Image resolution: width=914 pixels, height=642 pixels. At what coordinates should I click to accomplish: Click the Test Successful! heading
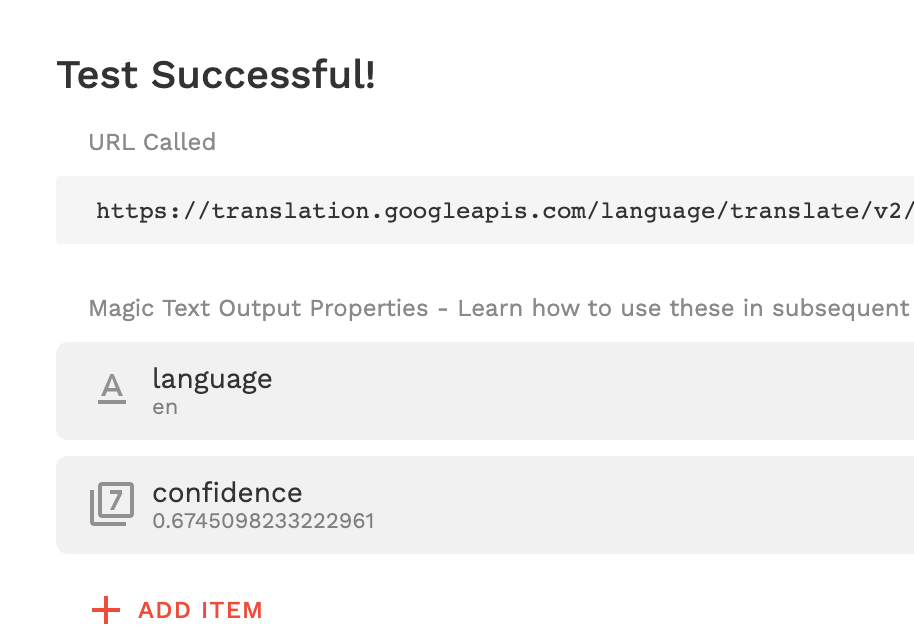(x=216, y=75)
